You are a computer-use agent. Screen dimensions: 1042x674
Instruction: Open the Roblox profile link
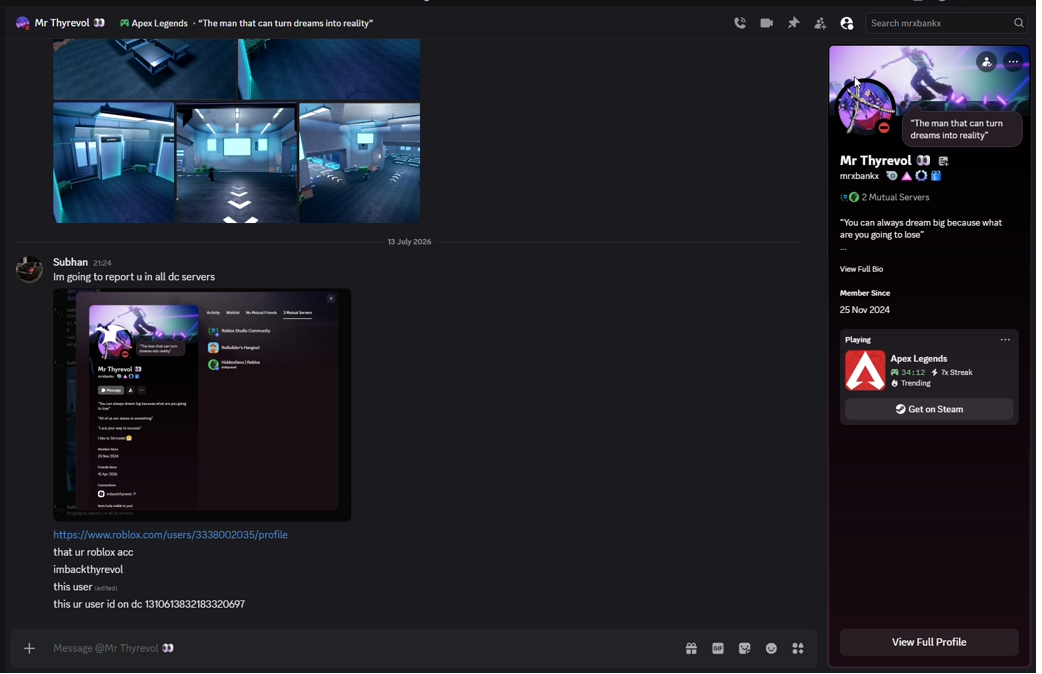[x=170, y=534]
